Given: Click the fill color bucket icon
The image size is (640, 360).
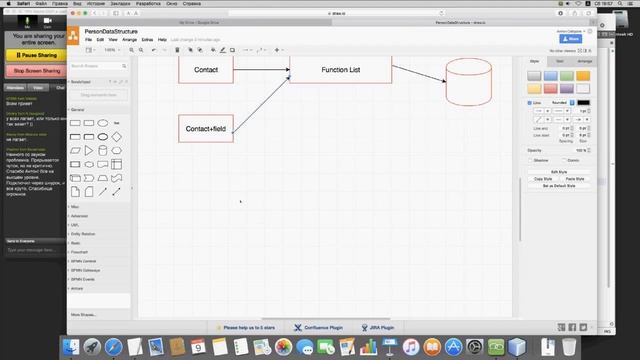Looking at the screenshot, I should pos(213,50).
